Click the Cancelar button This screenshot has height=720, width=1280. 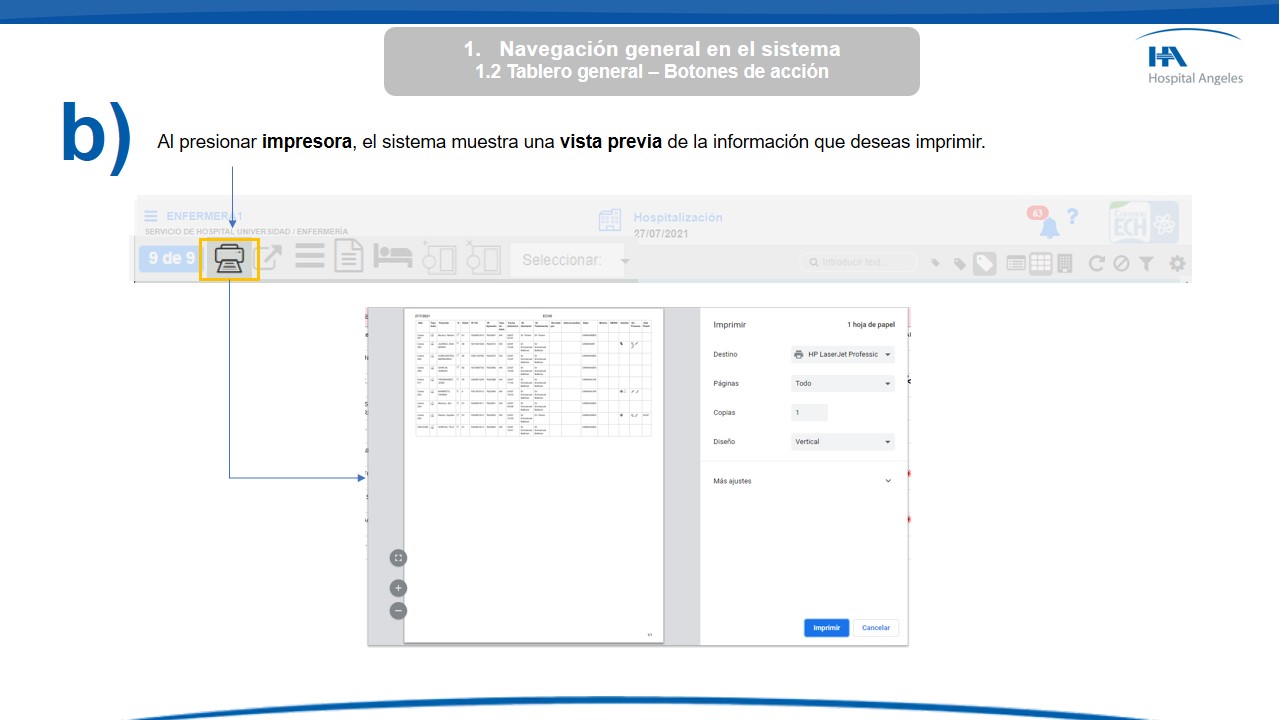(x=876, y=628)
